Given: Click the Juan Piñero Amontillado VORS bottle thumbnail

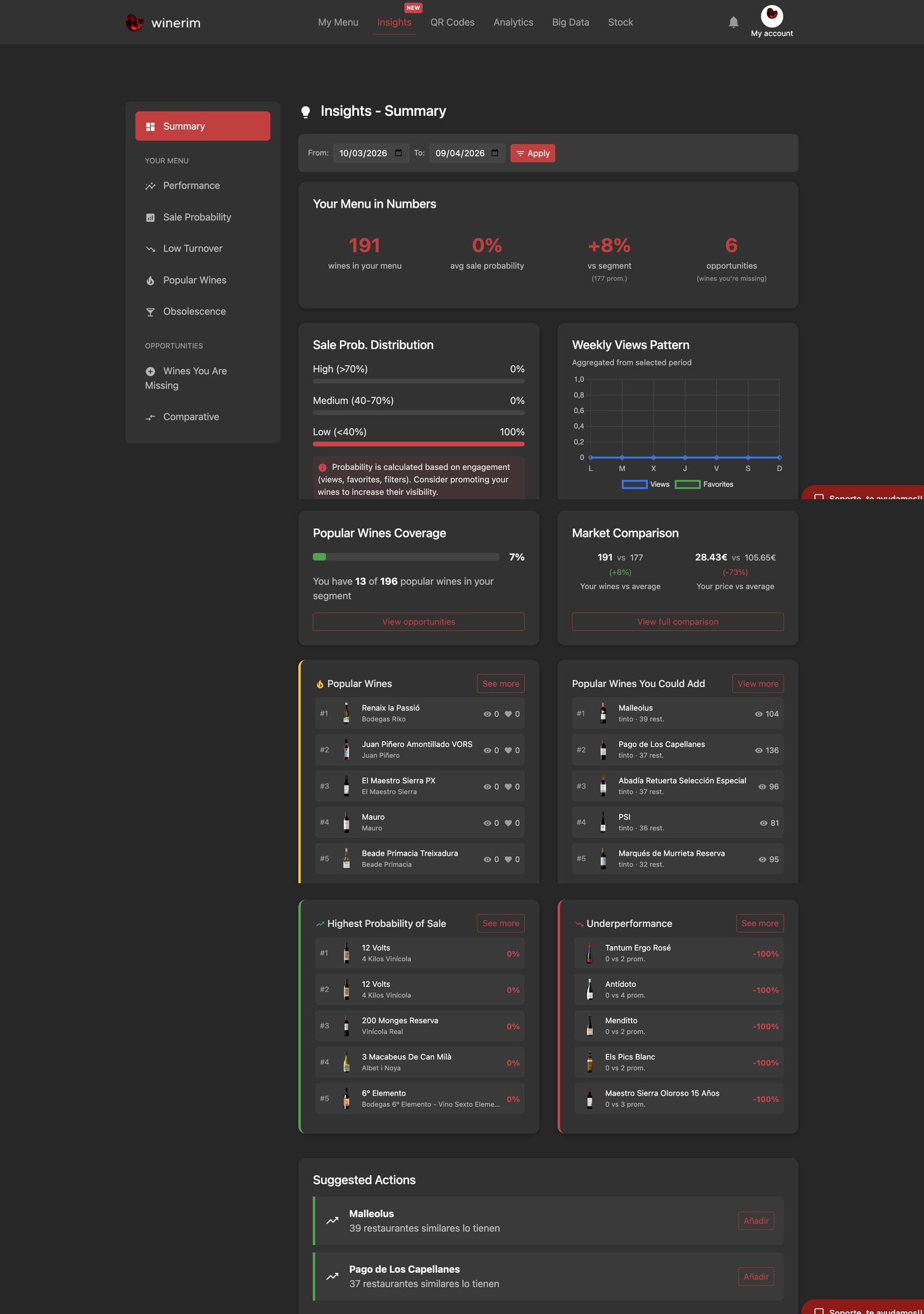Looking at the screenshot, I should (x=347, y=750).
